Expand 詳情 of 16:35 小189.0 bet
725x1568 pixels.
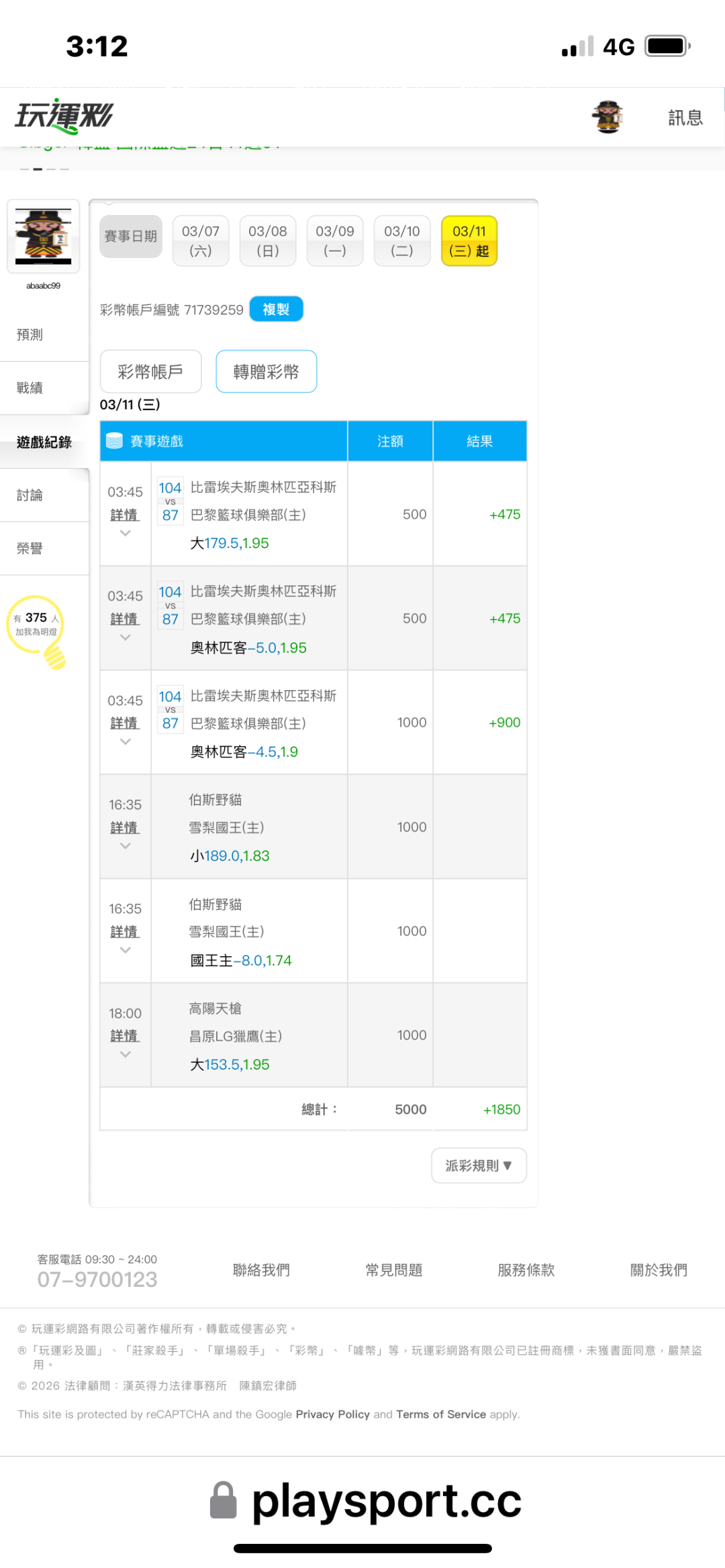coord(124,828)
